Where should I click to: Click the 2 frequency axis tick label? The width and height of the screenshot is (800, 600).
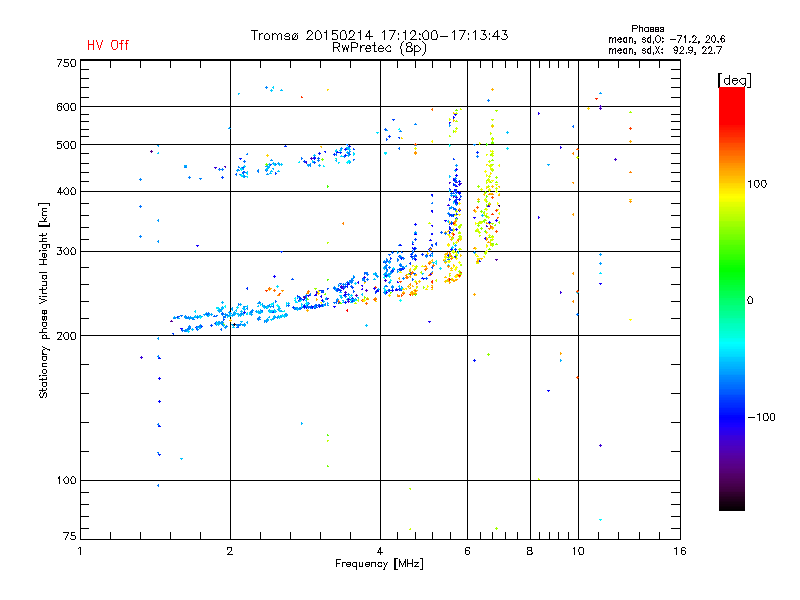[230, 551]
